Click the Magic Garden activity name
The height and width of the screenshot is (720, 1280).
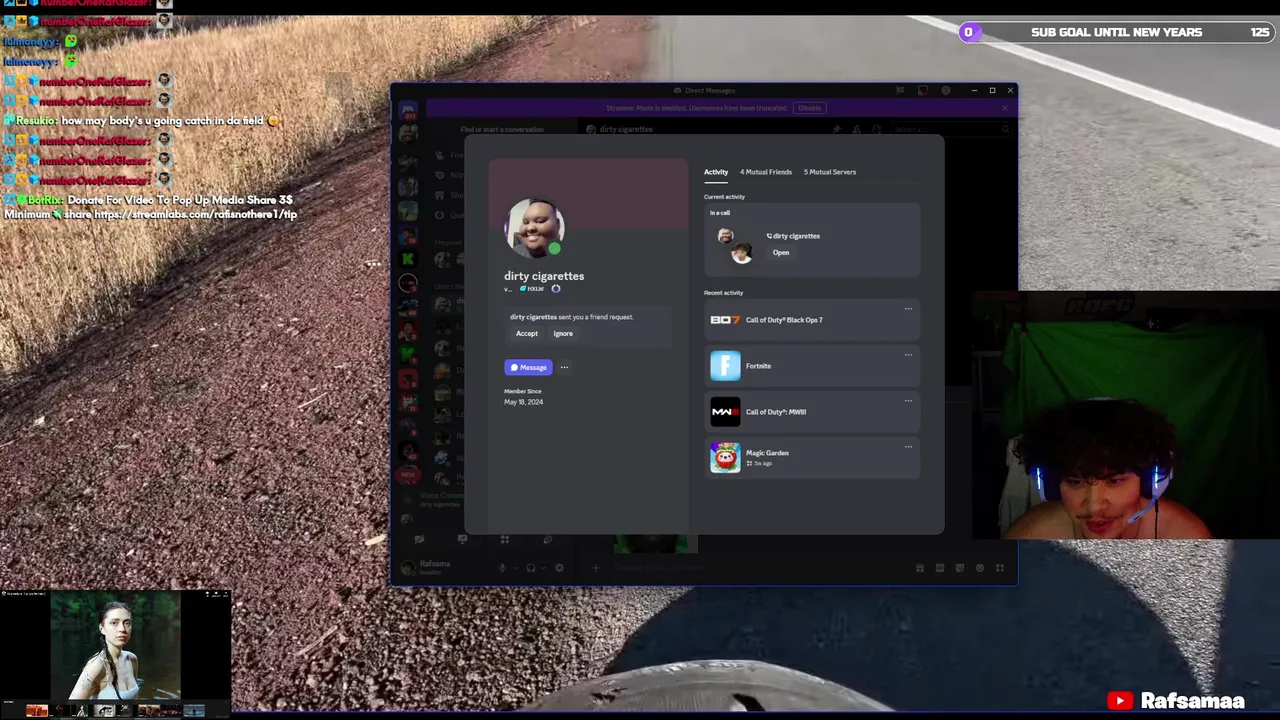click(x=767, y=453)
